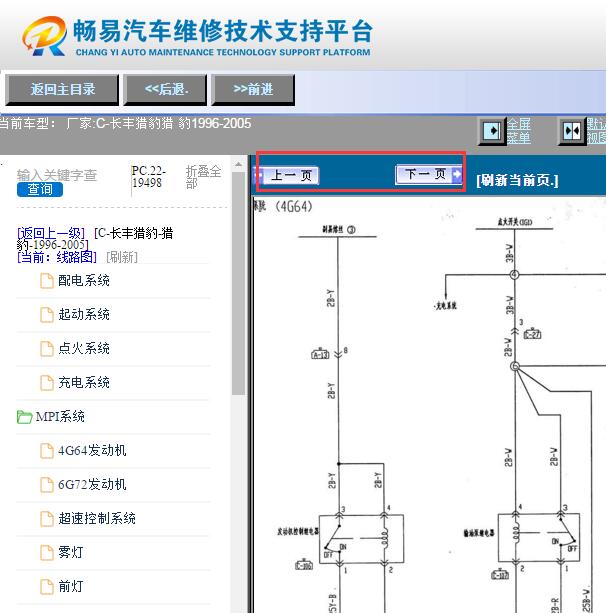Click the 查询 search button
The height and width of the screenshot is (613, 606).
(40, 190)
